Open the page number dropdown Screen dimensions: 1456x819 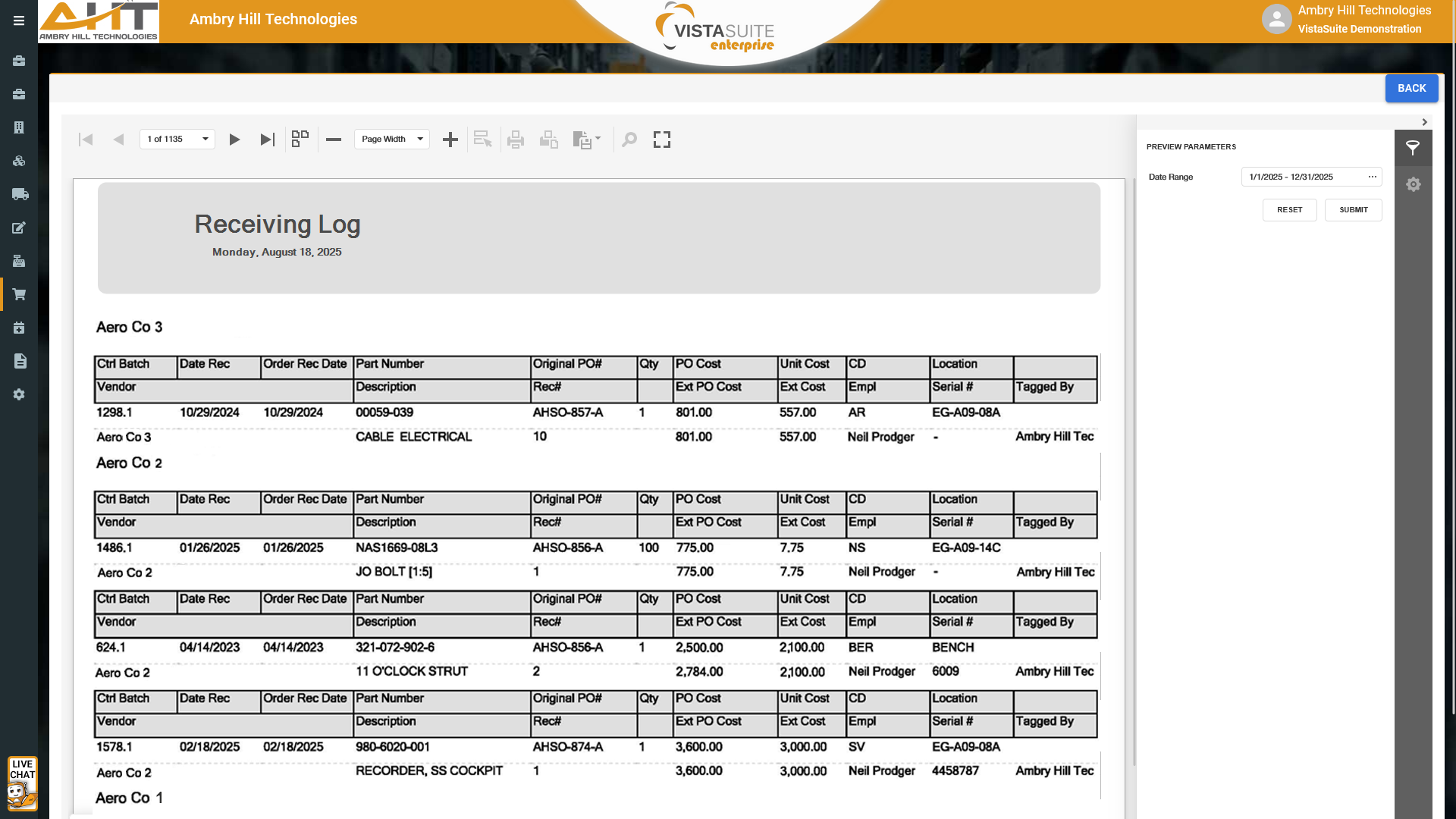[x=205, y=140]
